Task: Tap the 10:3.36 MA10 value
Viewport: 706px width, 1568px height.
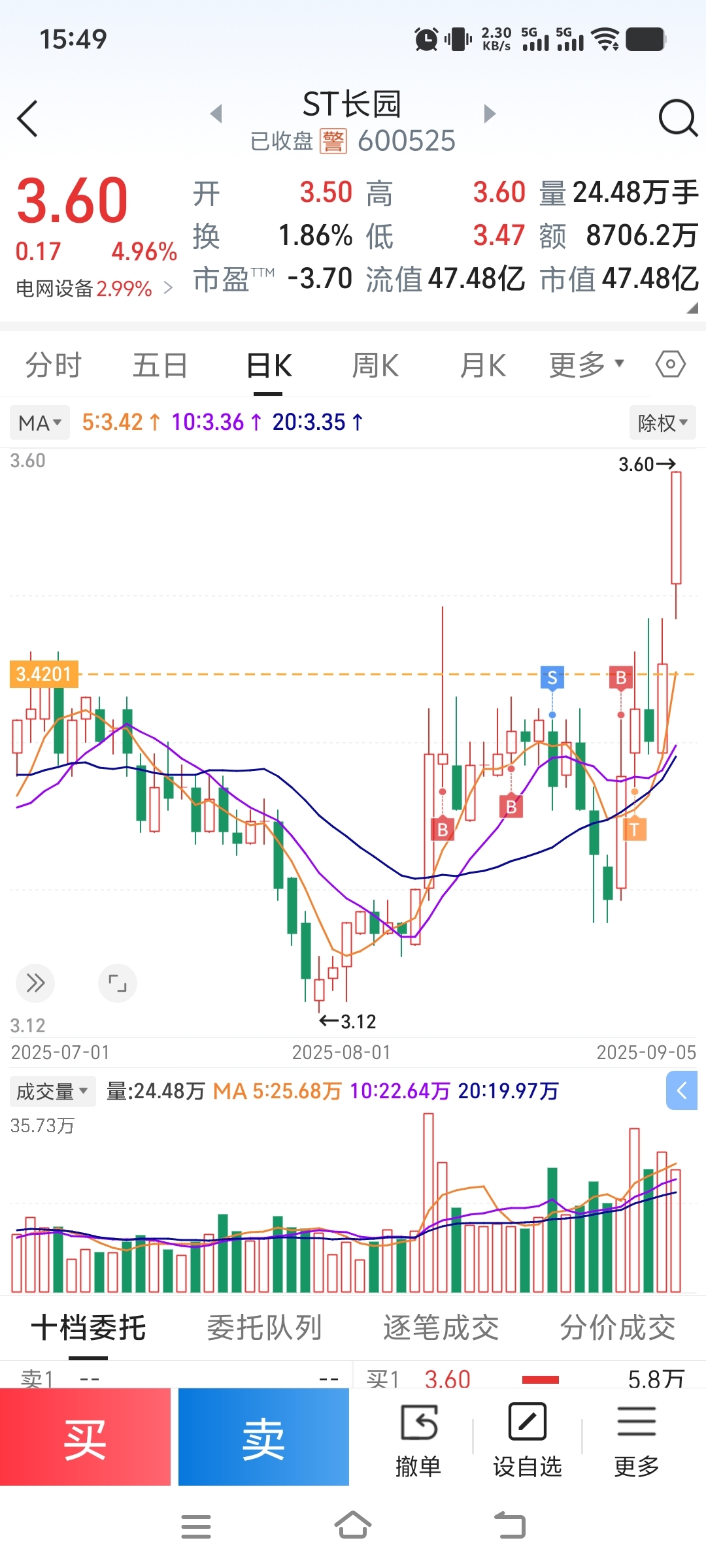Action: [216, 423]
